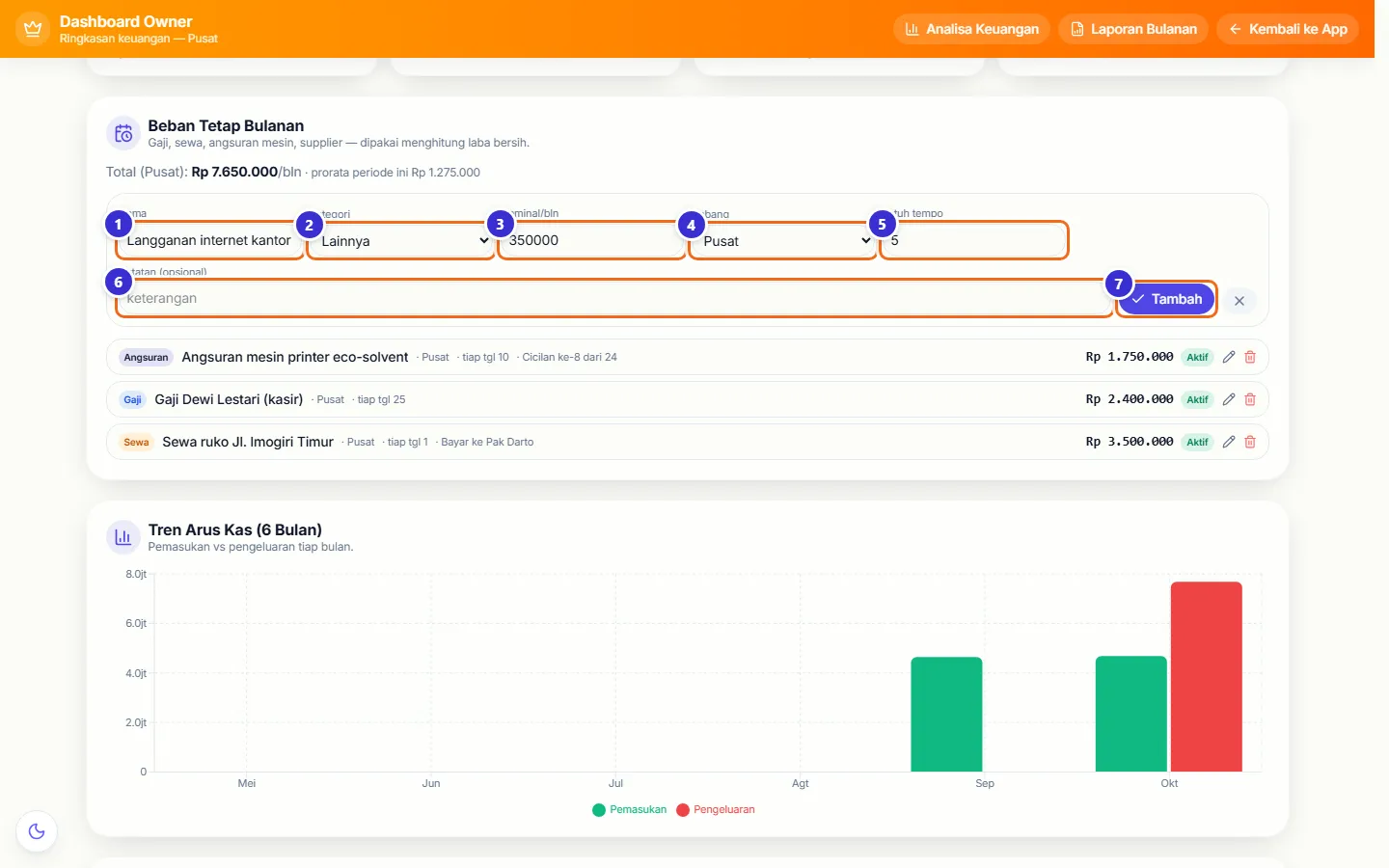The height and width of the screenshot is (868, 1389).
Task: Click the due date field showing 5
Action: pos(973,240)
